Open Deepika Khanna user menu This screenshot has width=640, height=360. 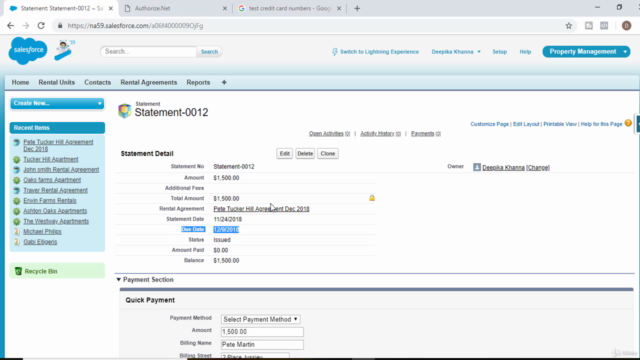tap(456, 52)
